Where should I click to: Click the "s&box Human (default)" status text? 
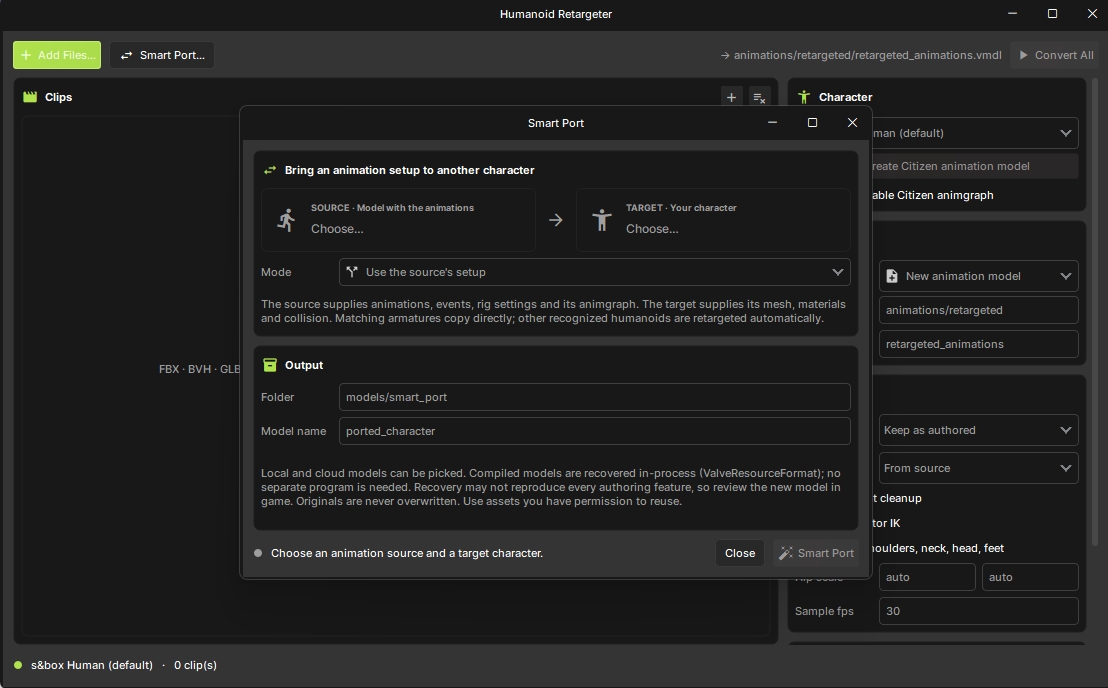pos(92,665)
